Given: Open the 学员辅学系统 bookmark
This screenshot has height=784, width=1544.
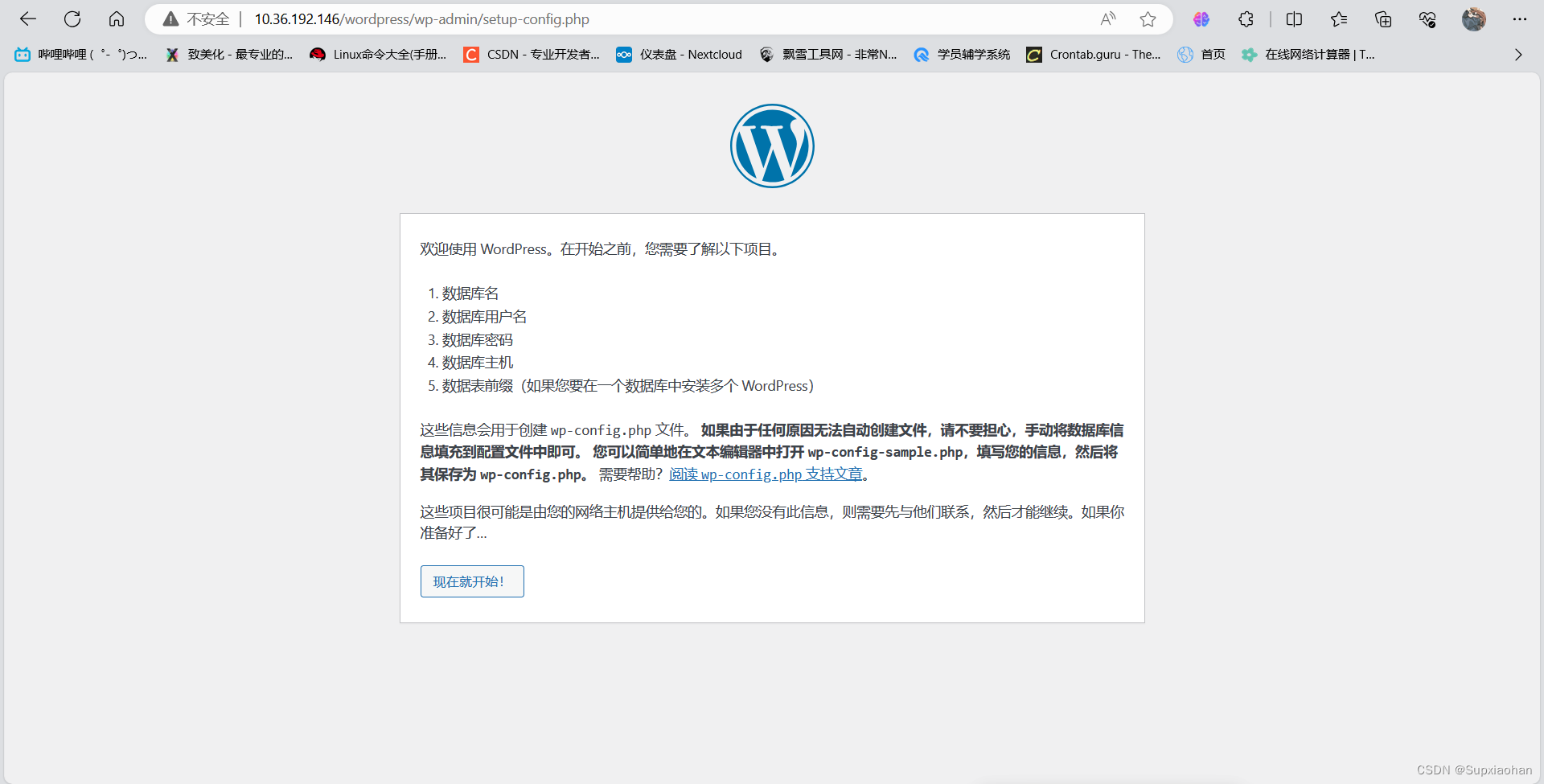Looking at the screenshot, I should click(x=962, y=55).
